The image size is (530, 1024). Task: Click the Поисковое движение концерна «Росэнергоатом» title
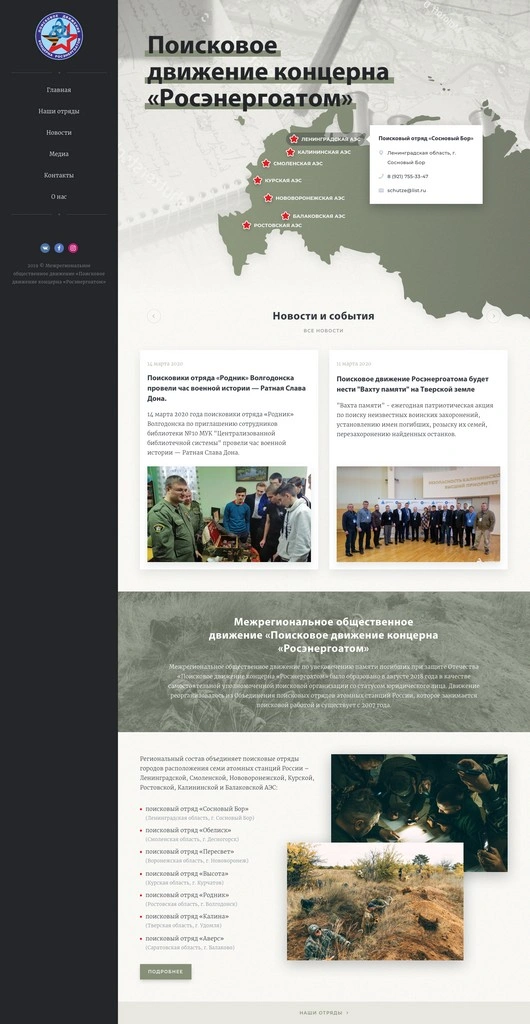click(x=268, y=72)
